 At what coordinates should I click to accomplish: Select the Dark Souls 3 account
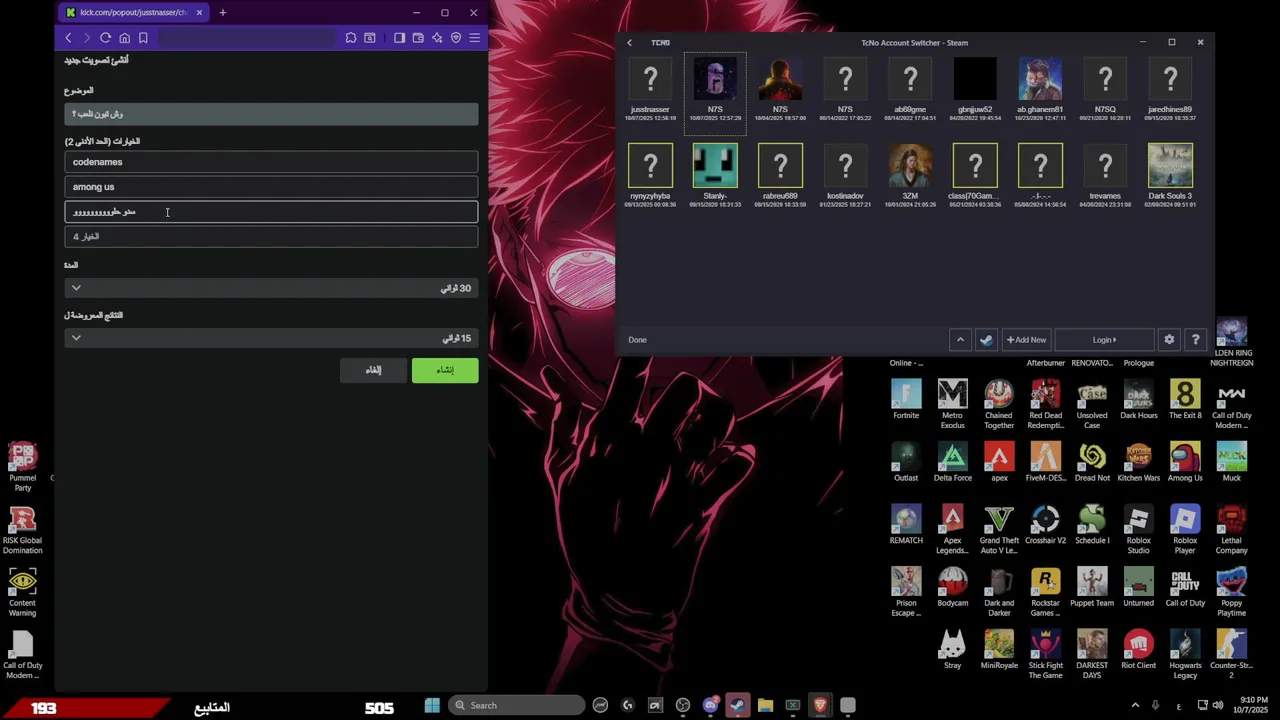click(x=1170, y=175)
